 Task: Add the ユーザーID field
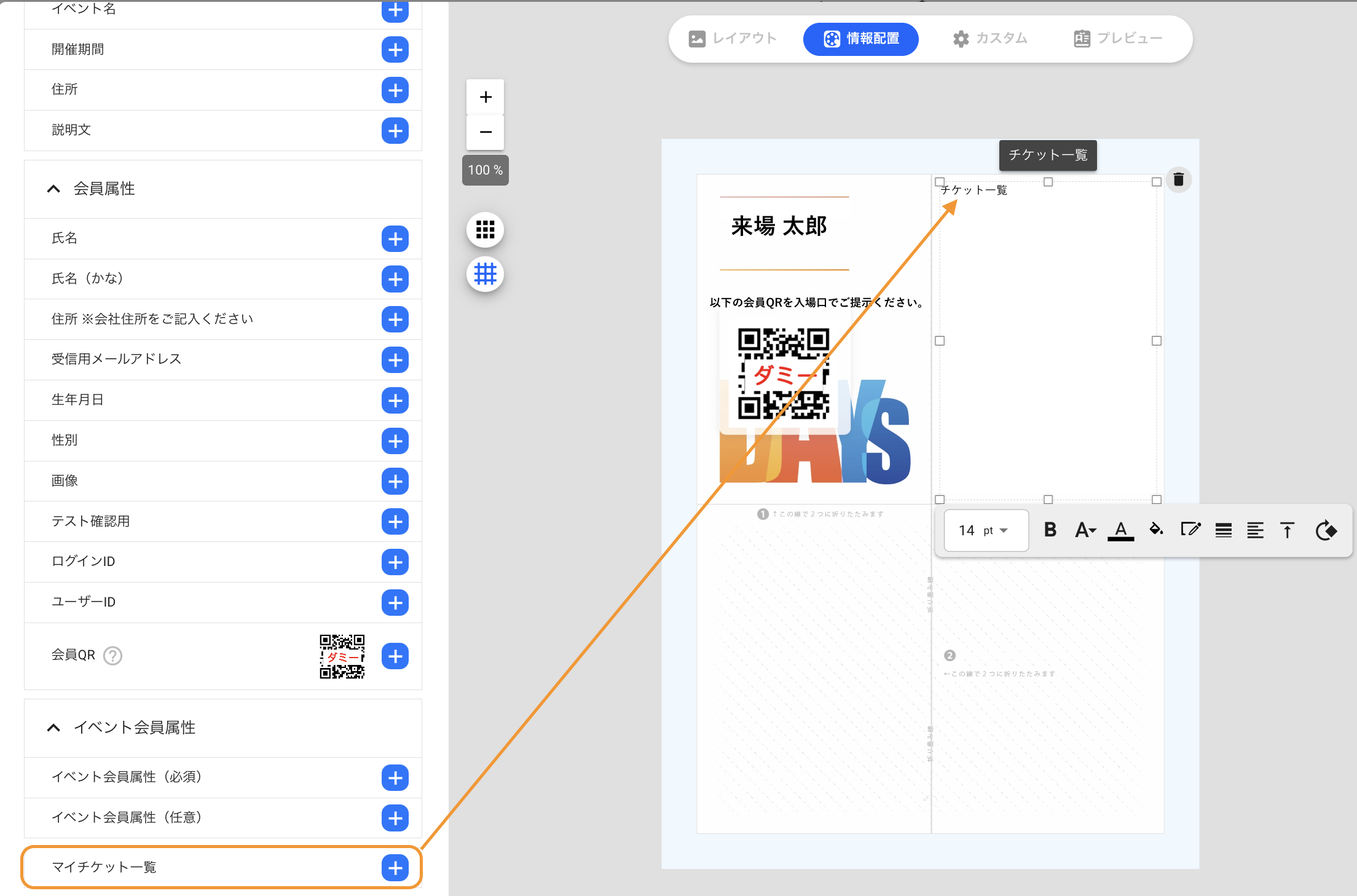[395, 602]
